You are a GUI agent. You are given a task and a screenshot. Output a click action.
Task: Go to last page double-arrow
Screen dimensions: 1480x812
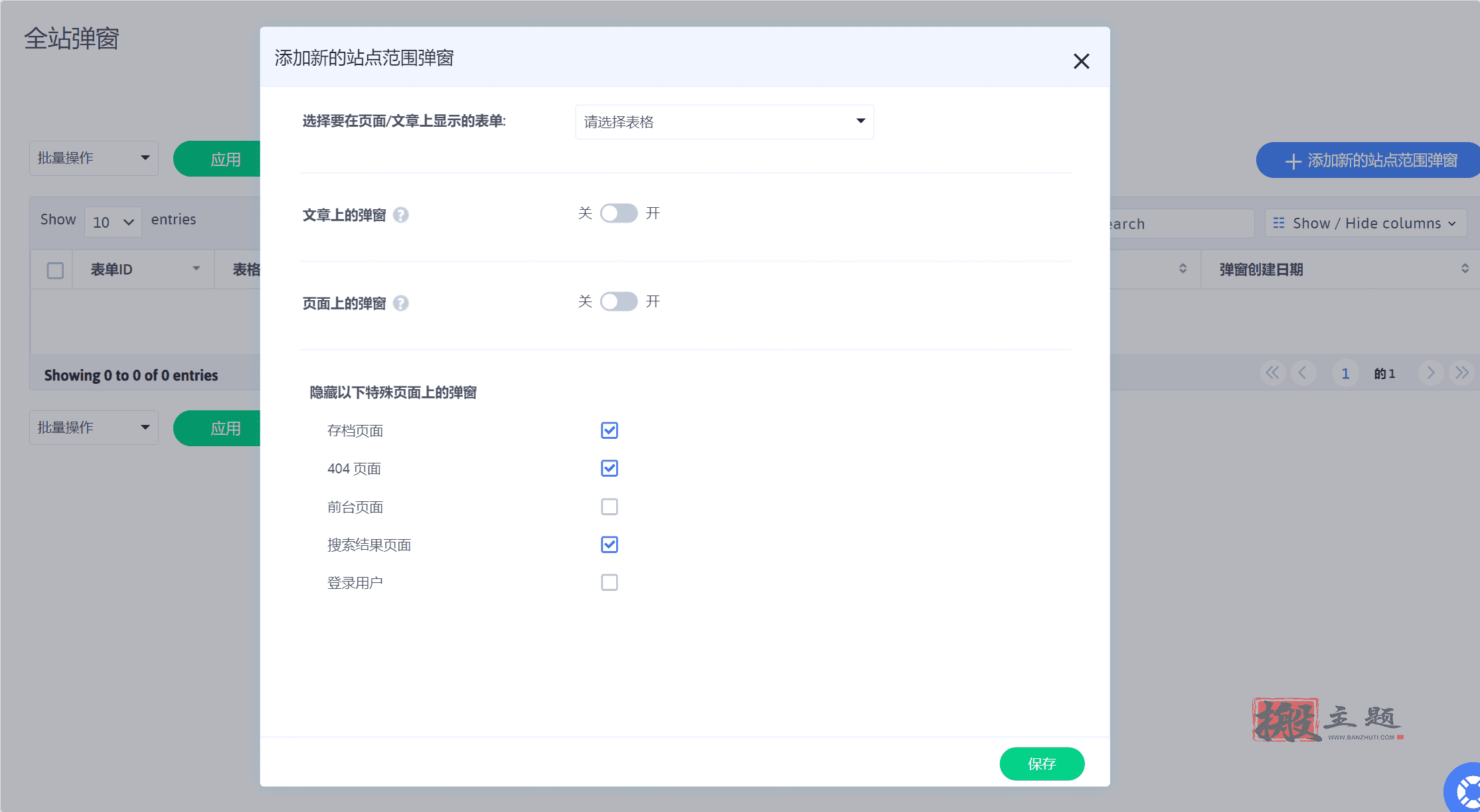pyautogui.click(x=1461, y=373)
